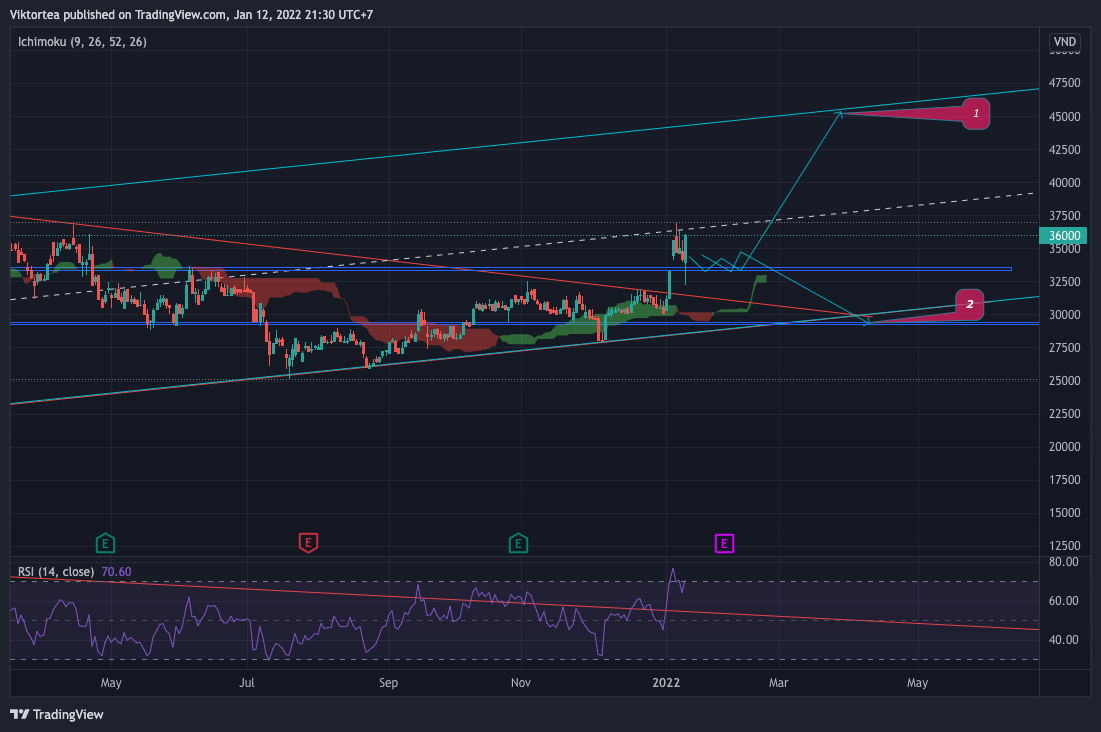Click the first May label on time axis

pyautogui.click(x=111, y=682)
